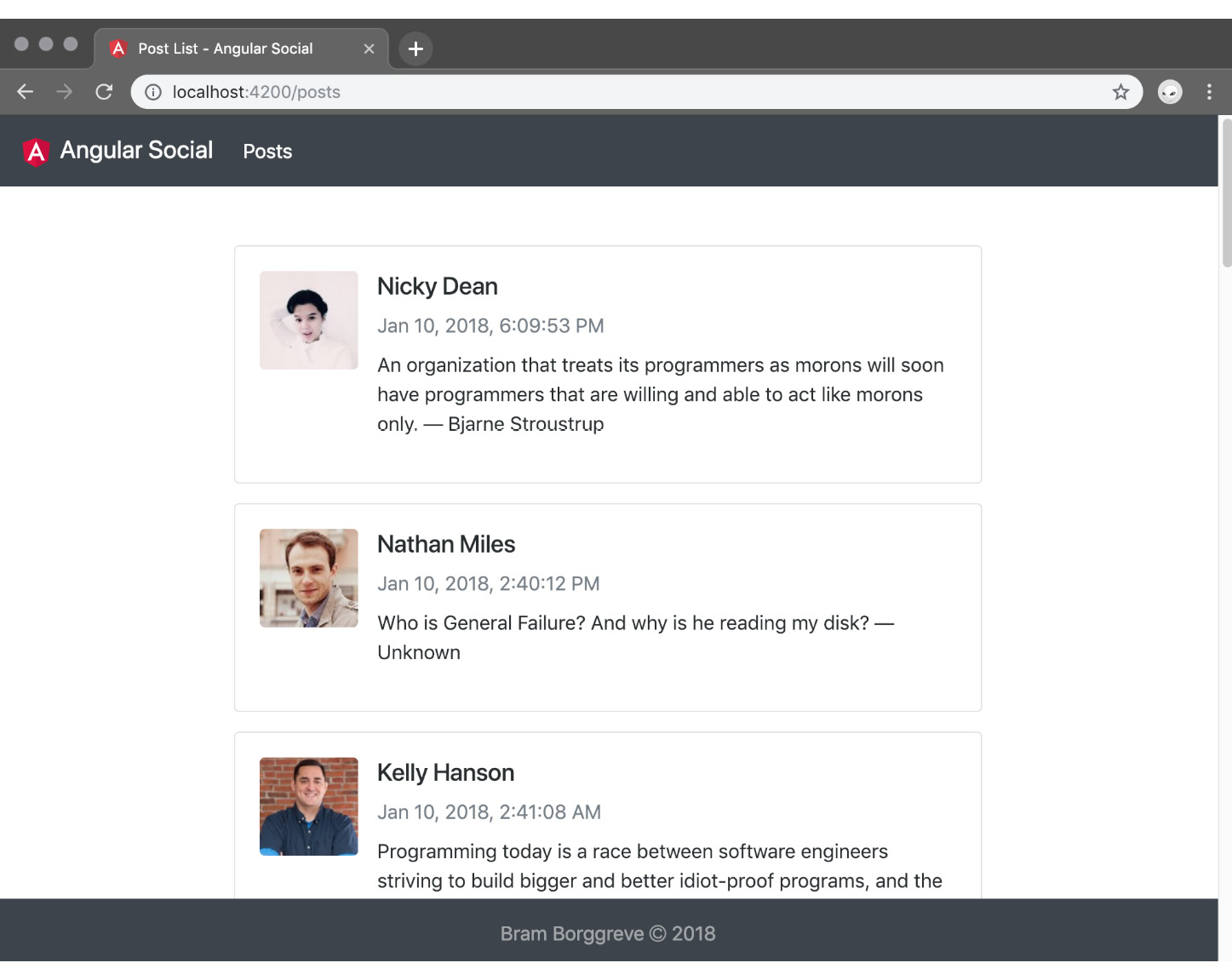Click the page vertical scrollbar thumb
The width and height of the screenshot is (1232, 980).
pyautogui.click(x=1226, y=193)
